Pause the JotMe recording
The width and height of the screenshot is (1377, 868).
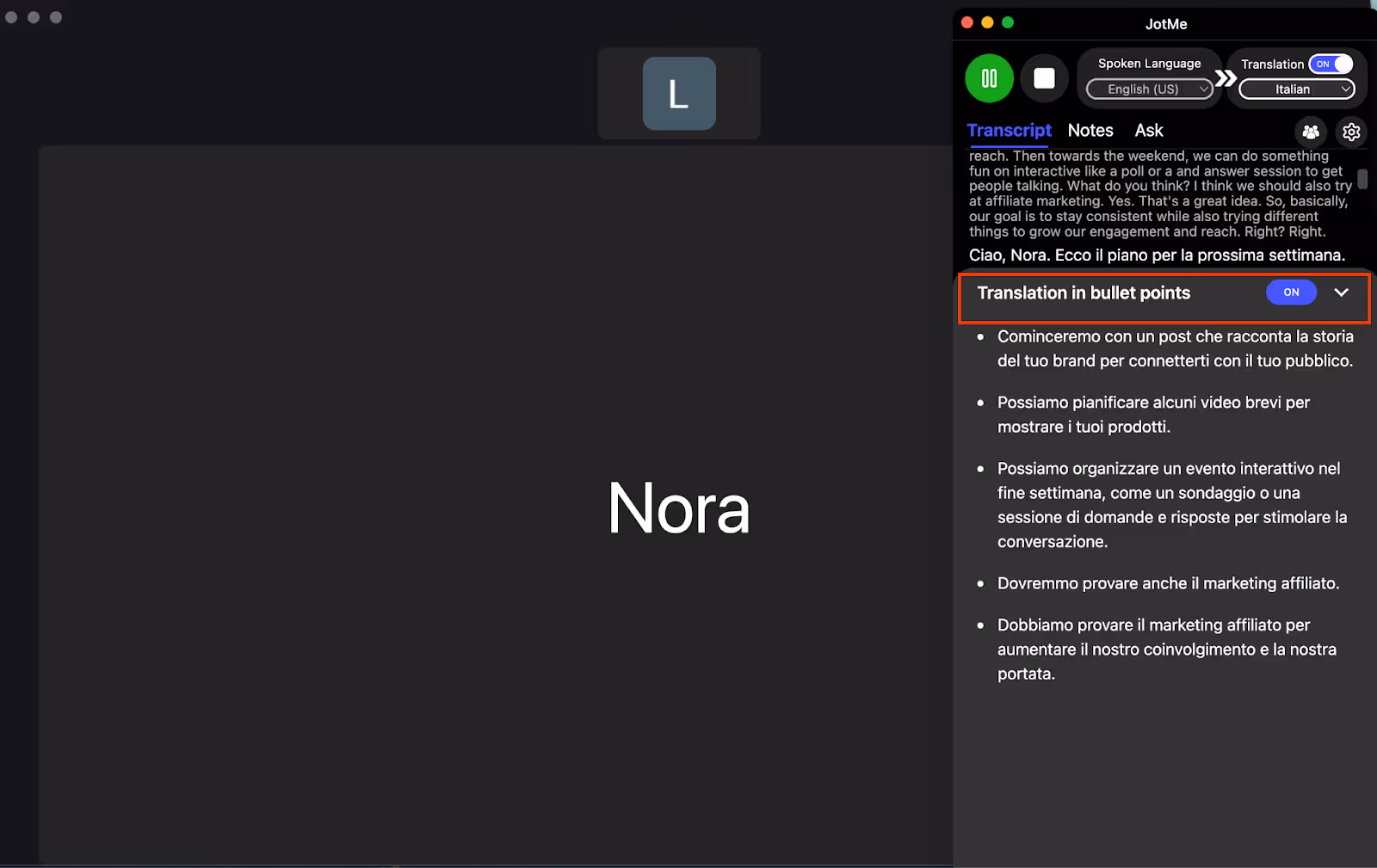tap(989, 78)
